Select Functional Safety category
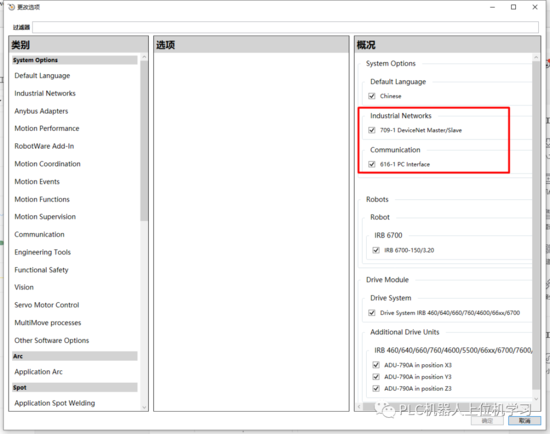This screenshot has width=550, height=434. (41, 270)
